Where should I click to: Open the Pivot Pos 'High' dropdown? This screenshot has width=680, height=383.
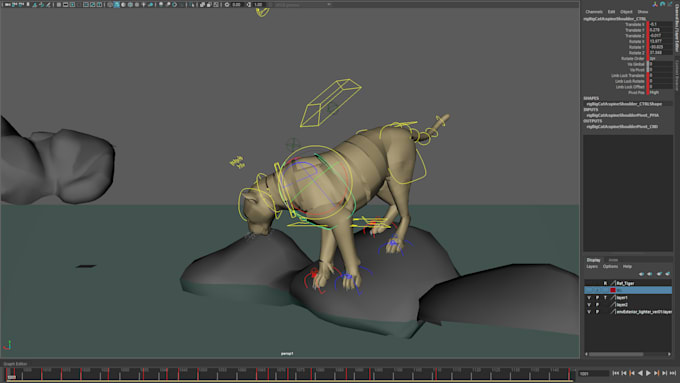point(660,92)
